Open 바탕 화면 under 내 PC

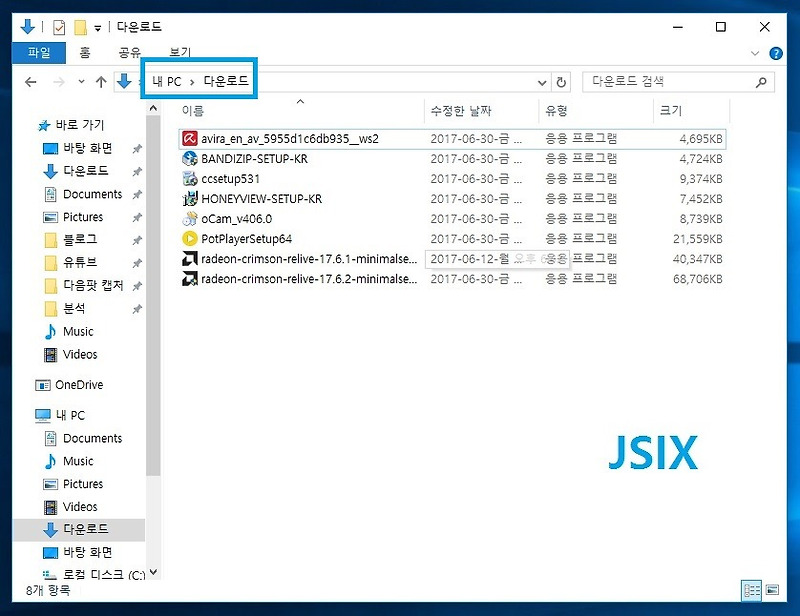(x=78, y=552)
